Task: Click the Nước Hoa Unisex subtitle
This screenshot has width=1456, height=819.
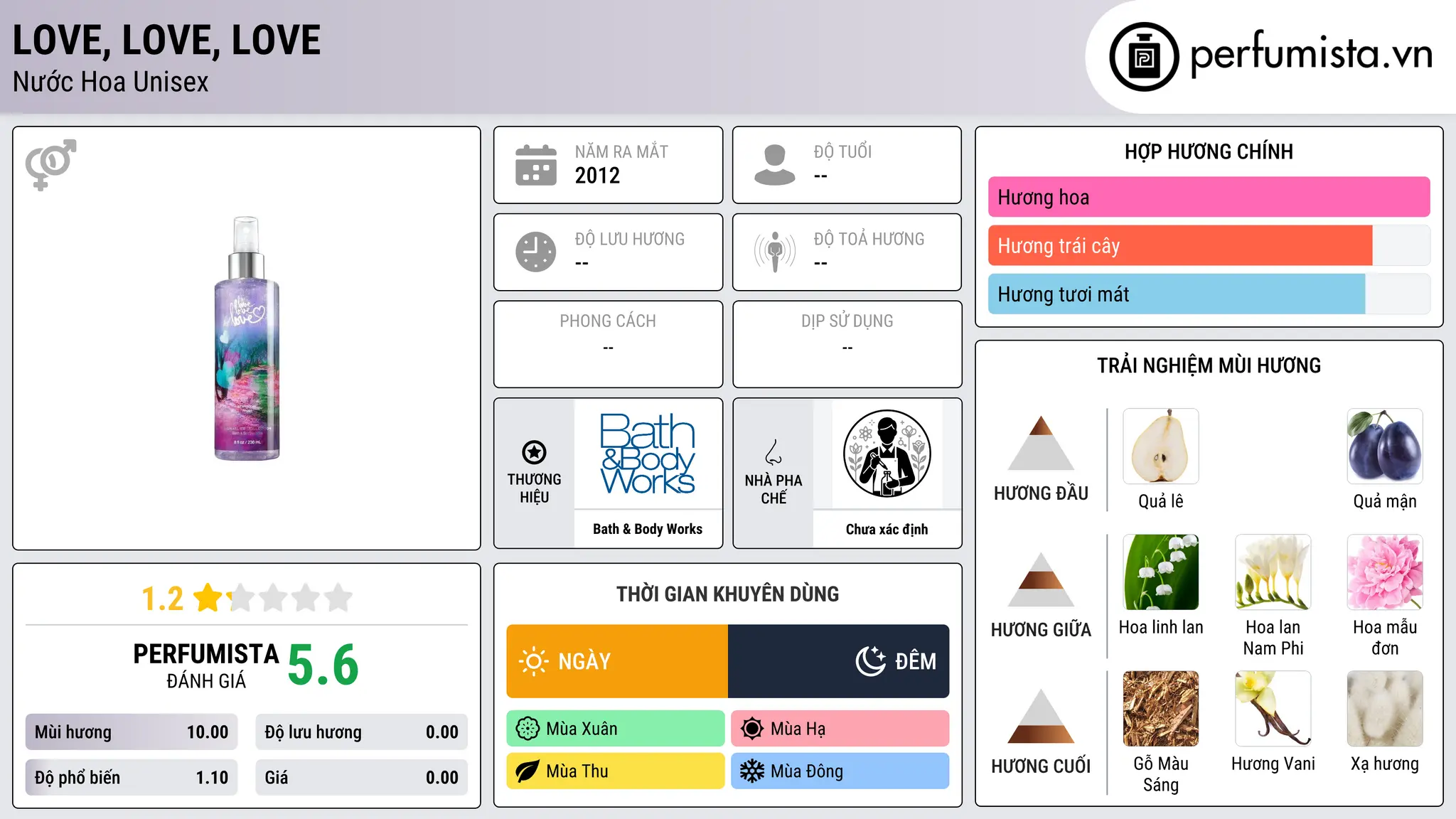Action: tap(111, 82)
